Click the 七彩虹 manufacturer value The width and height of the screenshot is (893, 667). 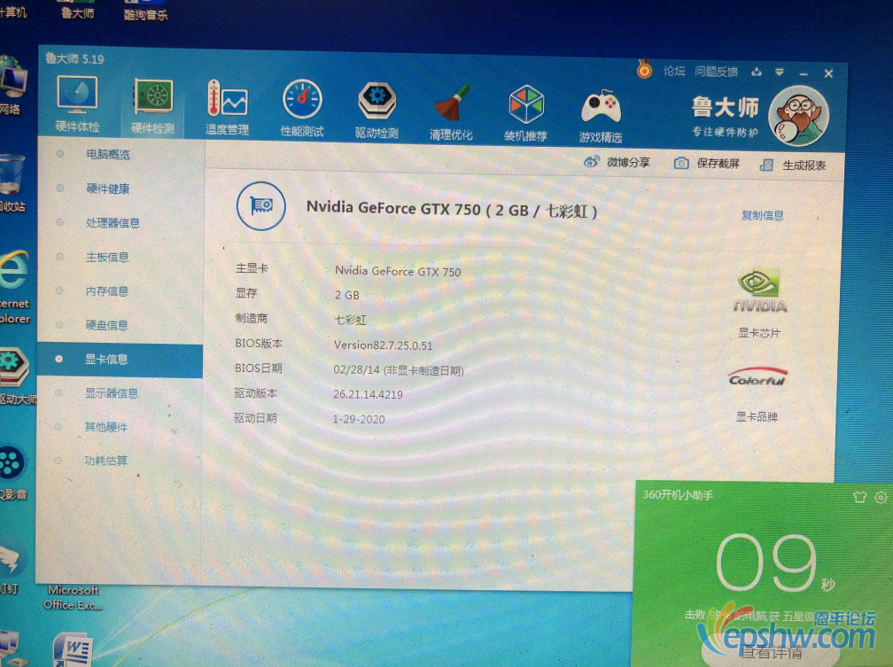[x=350, y=320]
